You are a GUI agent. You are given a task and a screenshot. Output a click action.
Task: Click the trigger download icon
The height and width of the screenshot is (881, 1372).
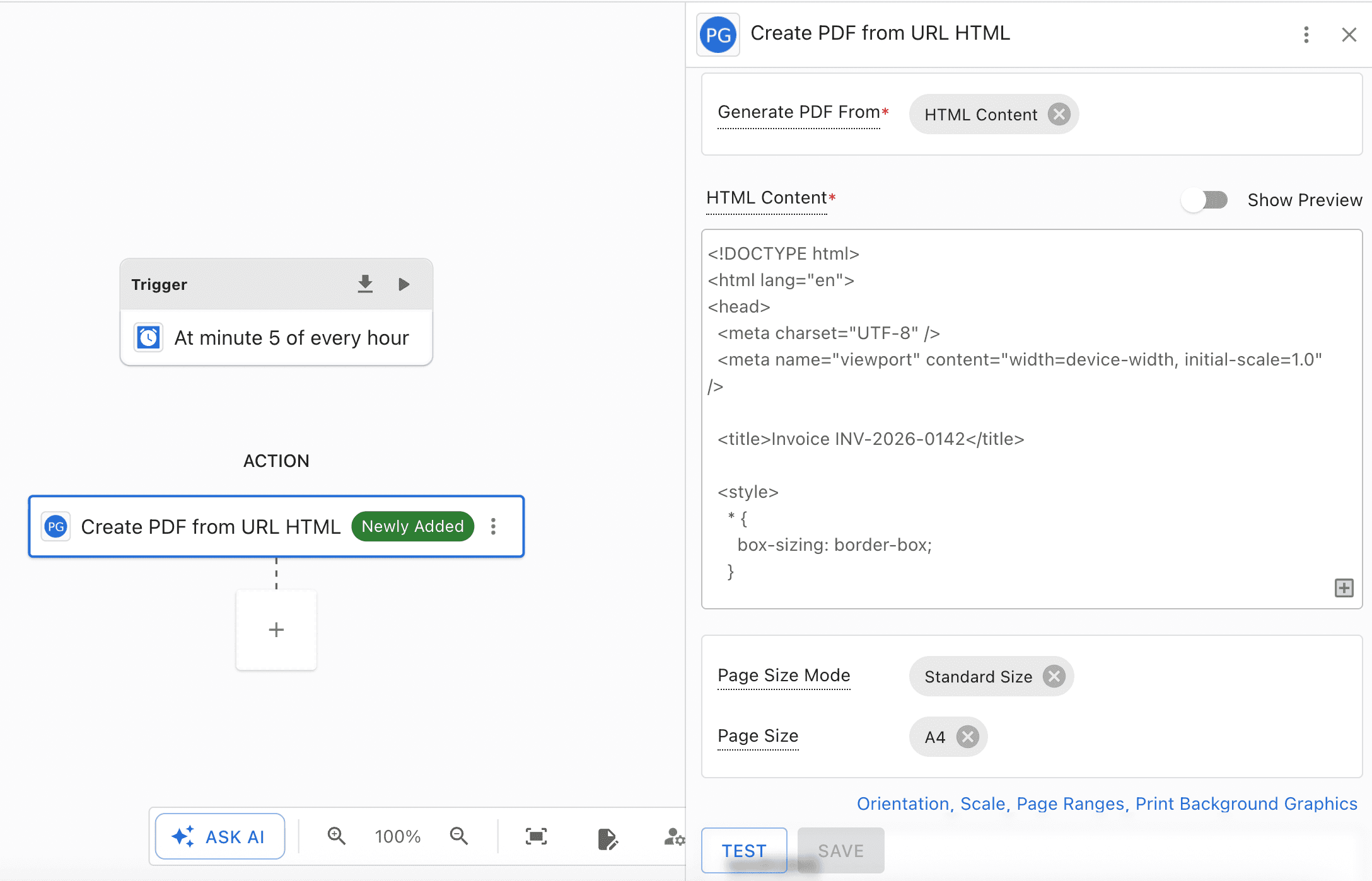click(x=365, y=284)
